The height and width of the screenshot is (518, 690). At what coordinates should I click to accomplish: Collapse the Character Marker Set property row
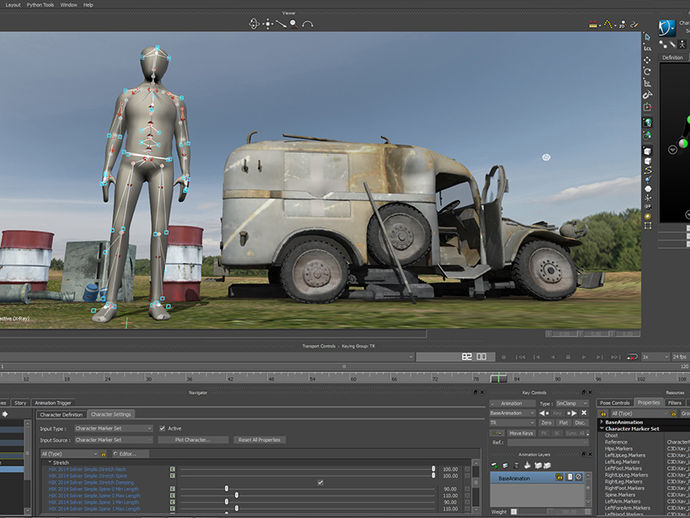click(602, 428)
